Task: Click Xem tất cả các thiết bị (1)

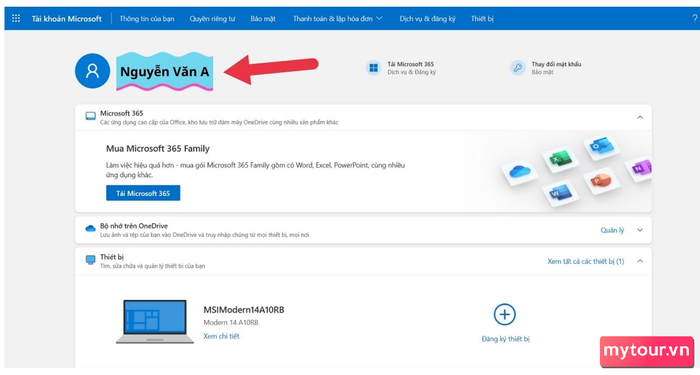Action: tap(586, 261)
